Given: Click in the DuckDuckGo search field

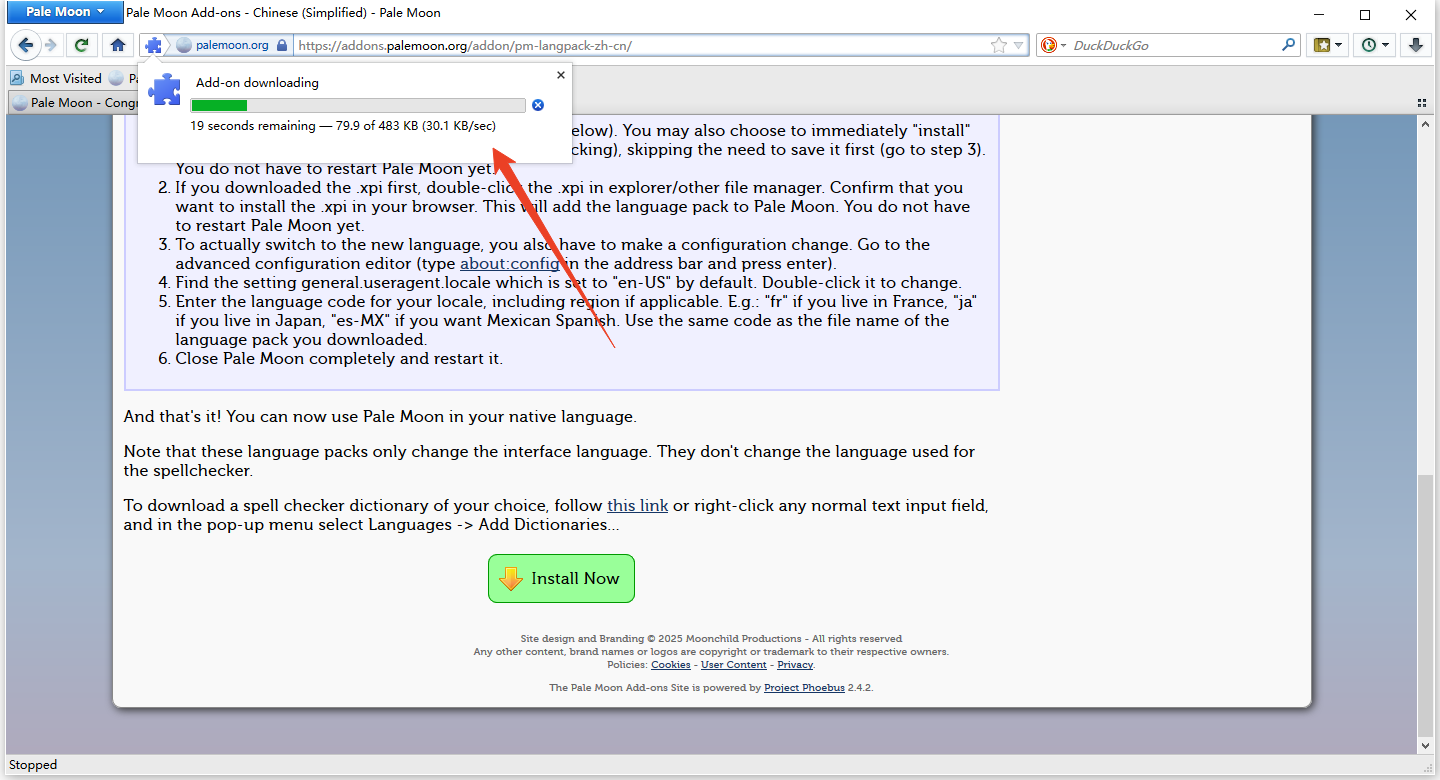Looking at the screenshot, I should [1175, 45].
